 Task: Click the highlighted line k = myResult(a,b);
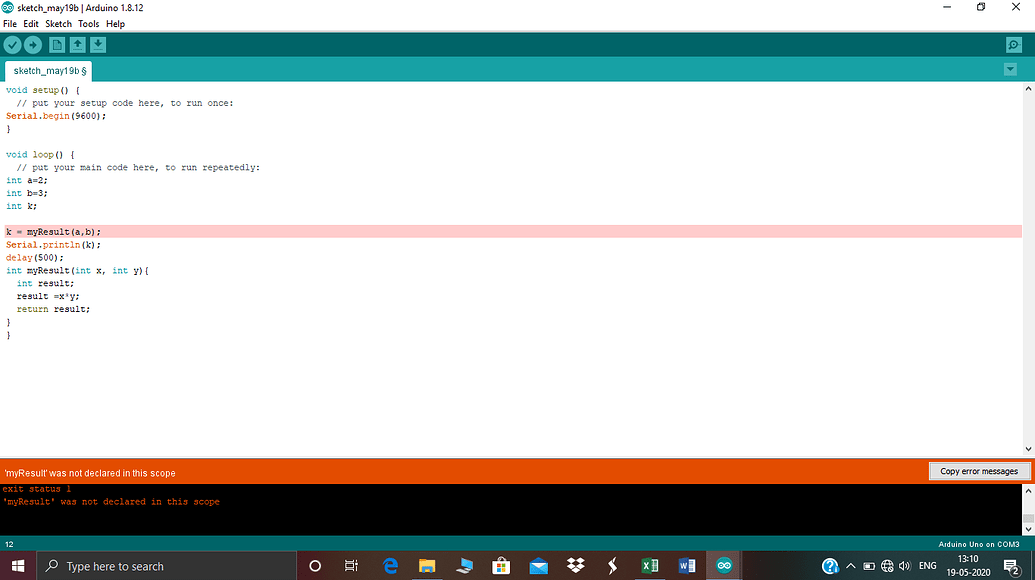pyautogui.click(x=513, y=232)
